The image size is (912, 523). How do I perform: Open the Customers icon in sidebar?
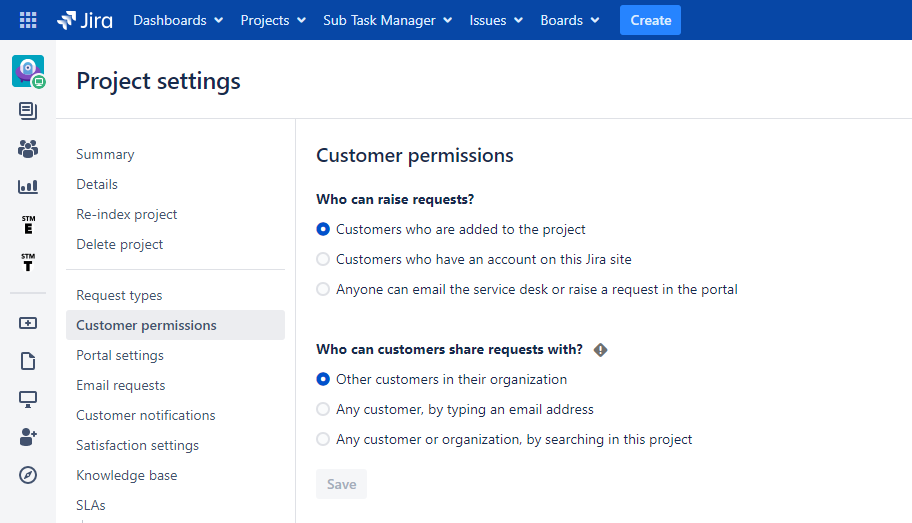tap(28, 149)
